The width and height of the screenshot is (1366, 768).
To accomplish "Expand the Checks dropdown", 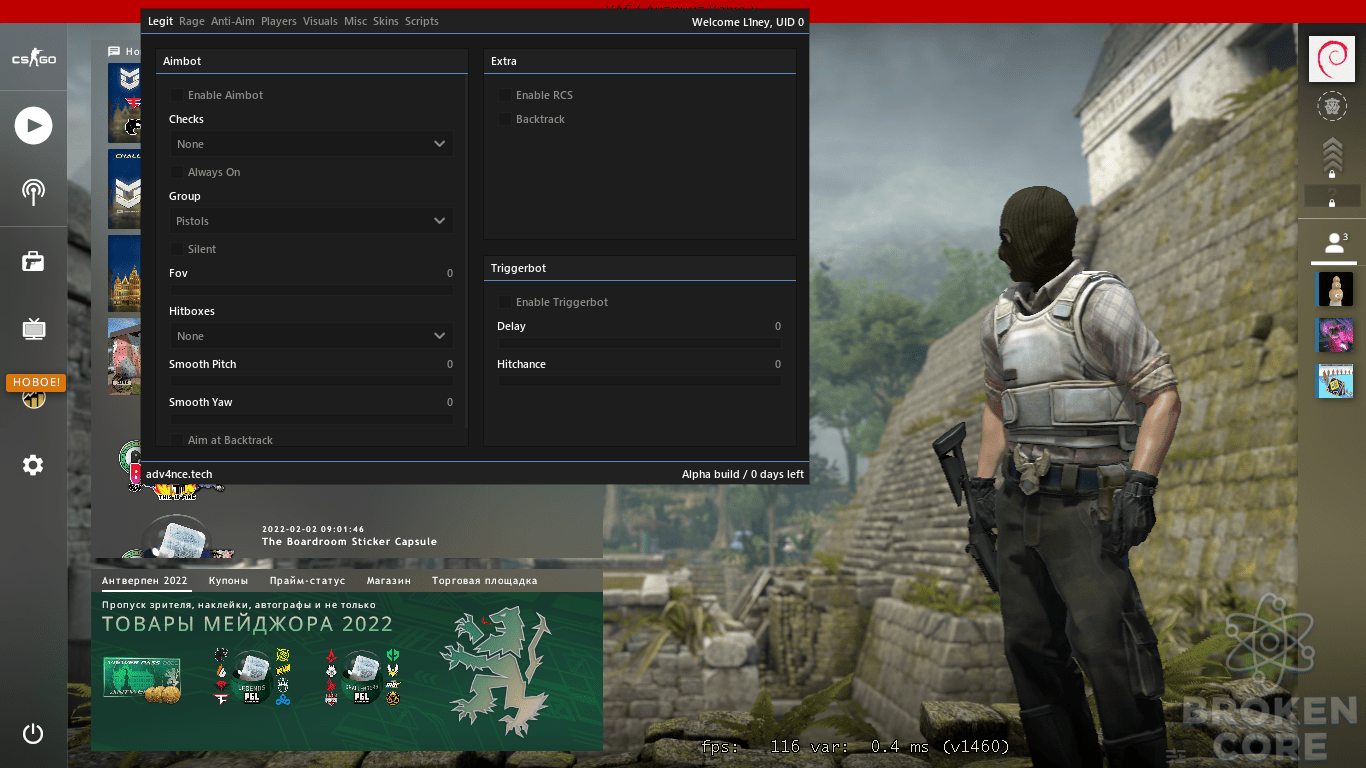I will (311, 144).
